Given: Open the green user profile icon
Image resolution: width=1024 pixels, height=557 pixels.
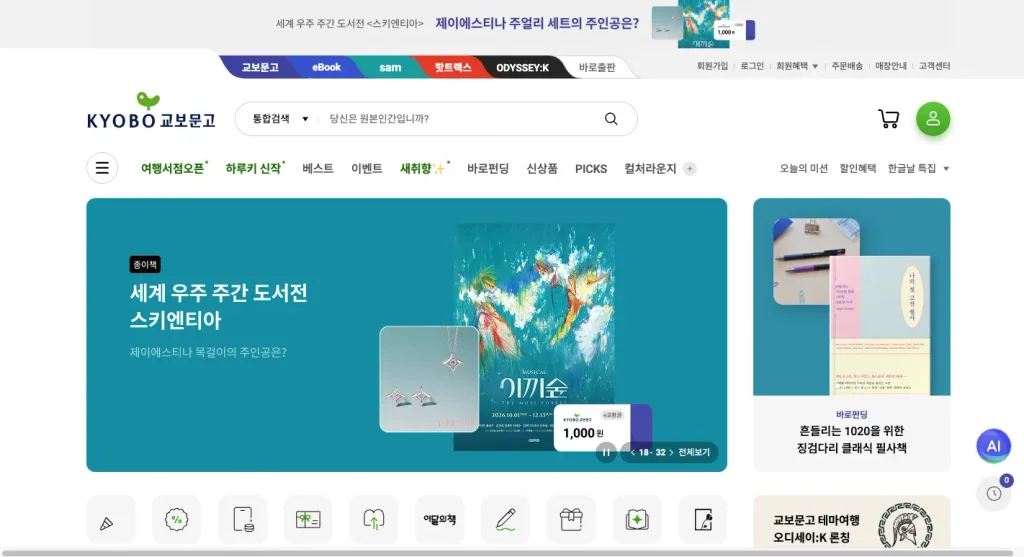Looking at the screenshot, I should [x=933, y=119].
